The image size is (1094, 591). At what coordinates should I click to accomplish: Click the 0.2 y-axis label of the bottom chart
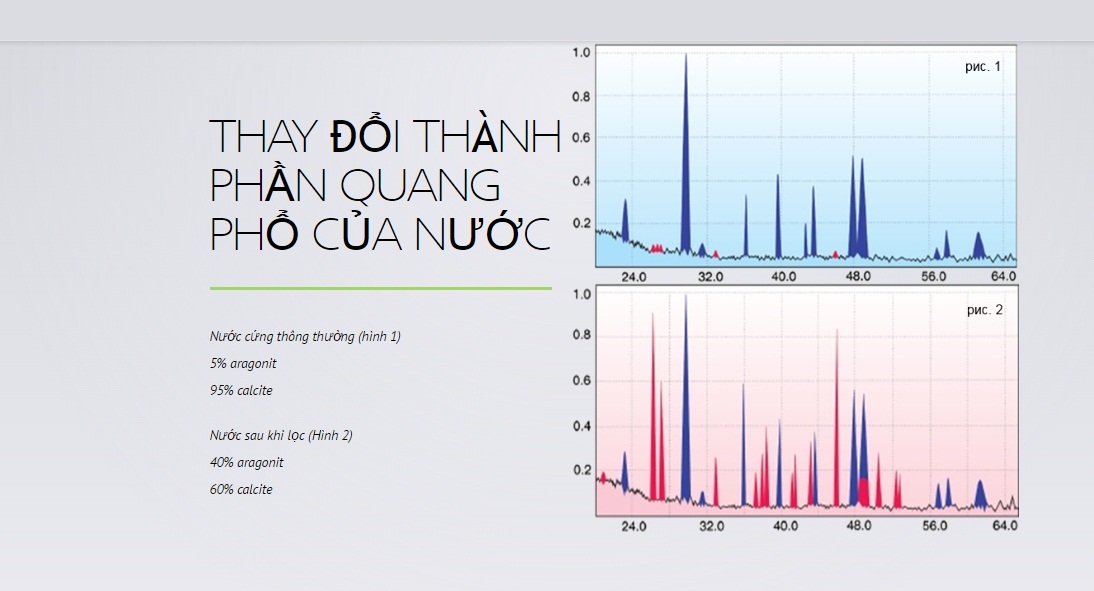pyautogui.click(x=580, y=470)
